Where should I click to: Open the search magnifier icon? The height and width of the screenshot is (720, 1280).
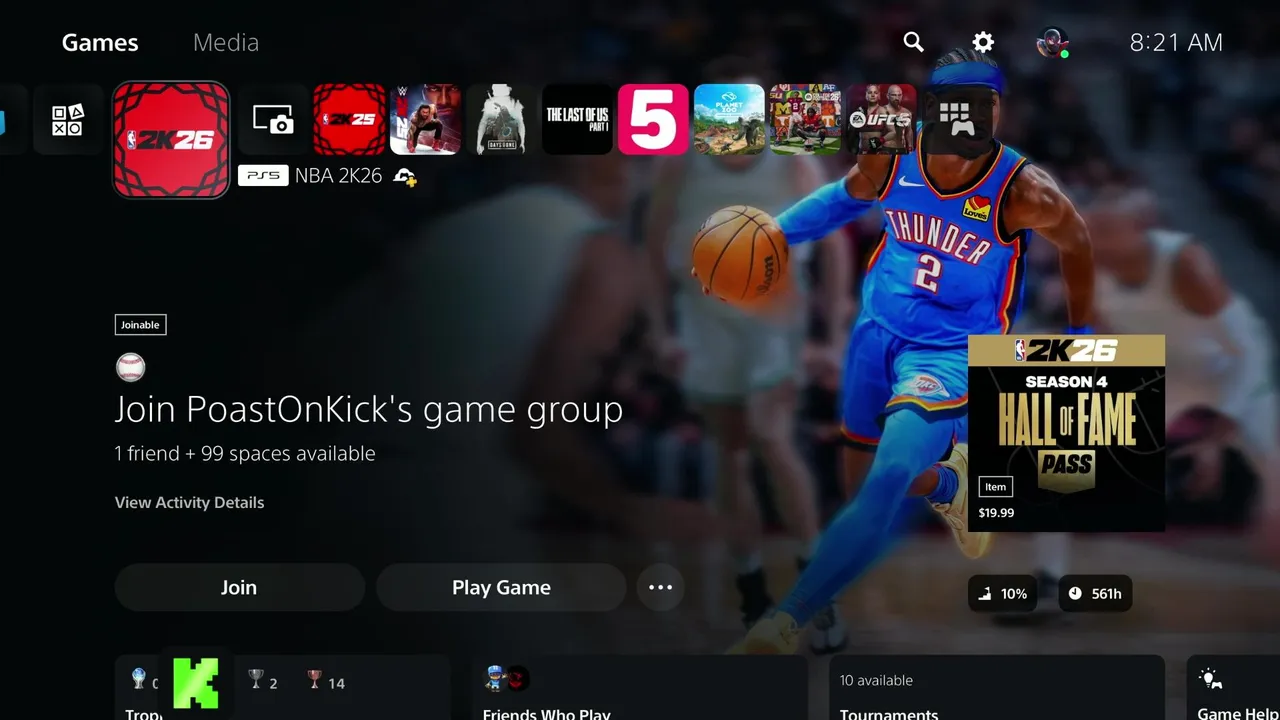click(x=913, y=42)
